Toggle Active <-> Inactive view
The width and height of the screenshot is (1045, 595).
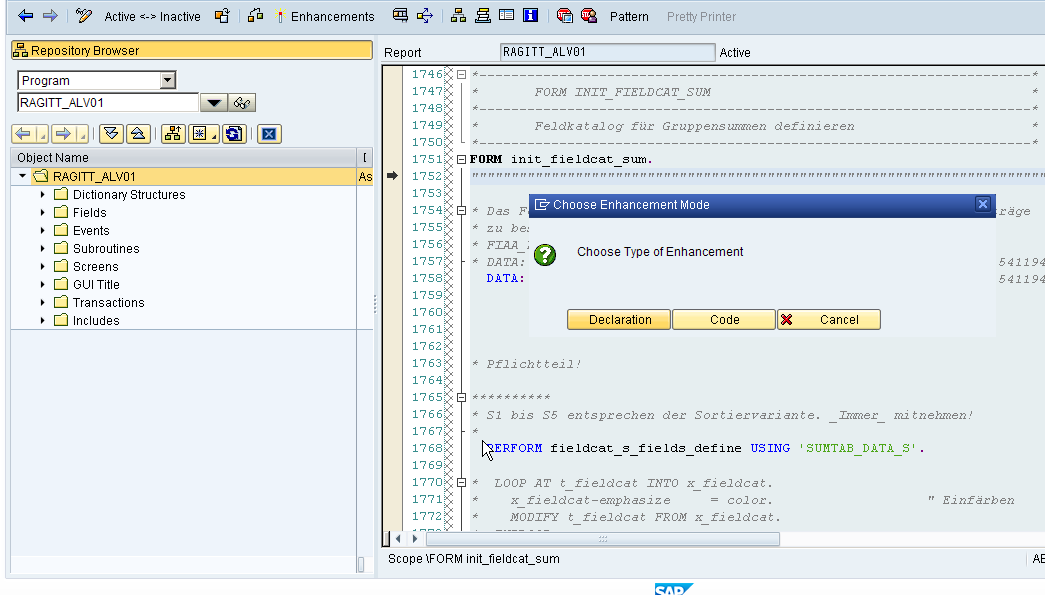click(x=152, y=16)
